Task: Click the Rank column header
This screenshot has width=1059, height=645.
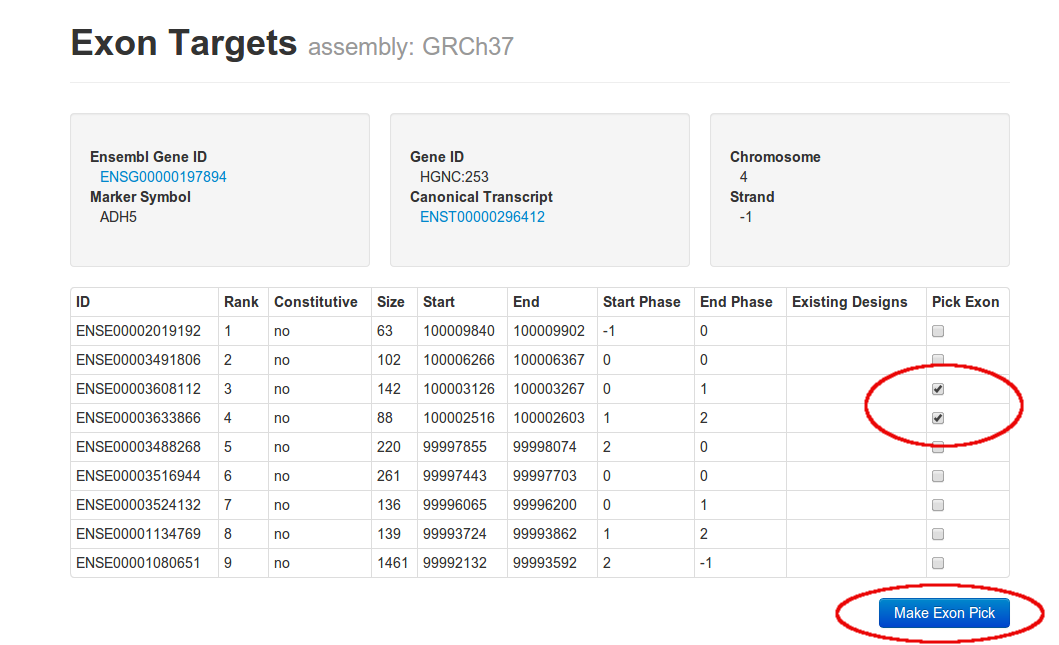Action: tap(241, 302)
